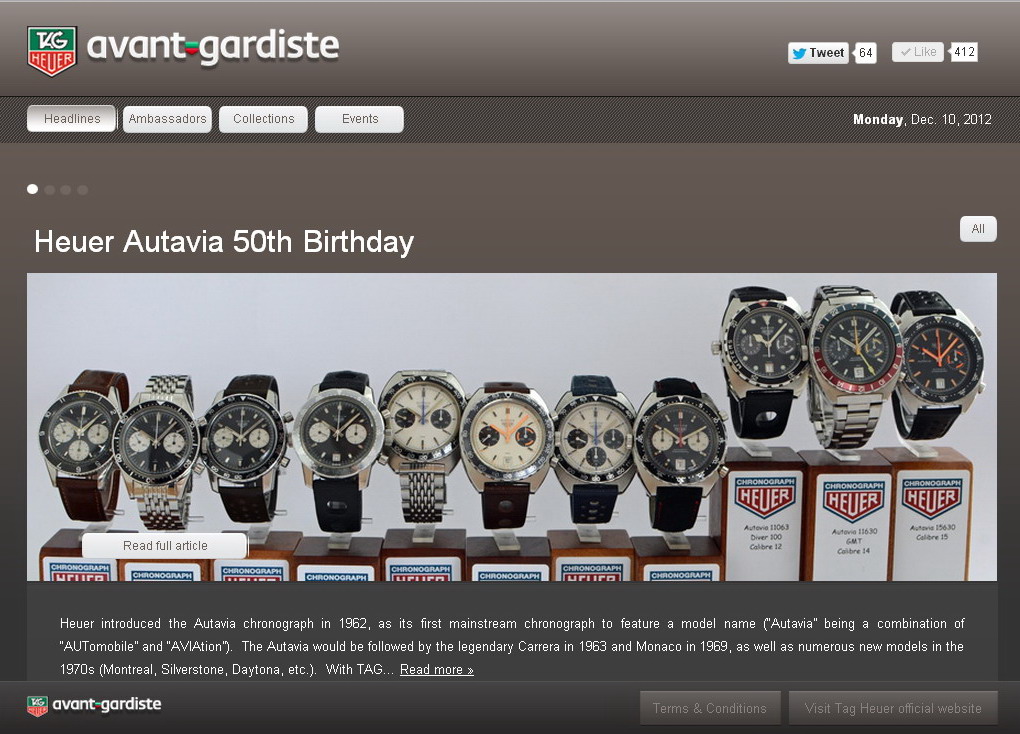Click the Twitter bird Tweet button
Image resolution: width=1020 pixels, height=734 pixels.
coord(818,53)
